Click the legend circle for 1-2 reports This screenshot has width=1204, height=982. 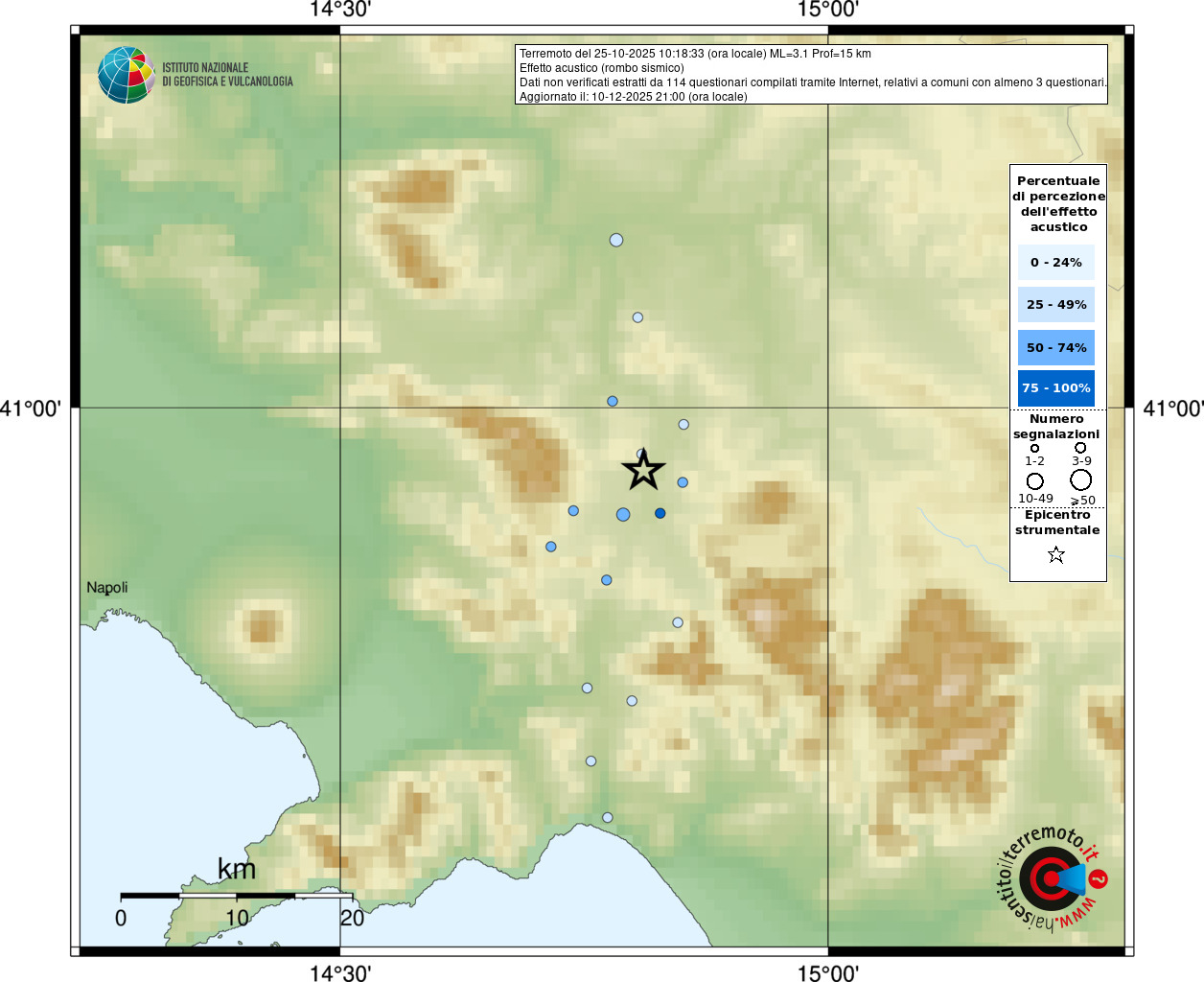point(1034,448)
